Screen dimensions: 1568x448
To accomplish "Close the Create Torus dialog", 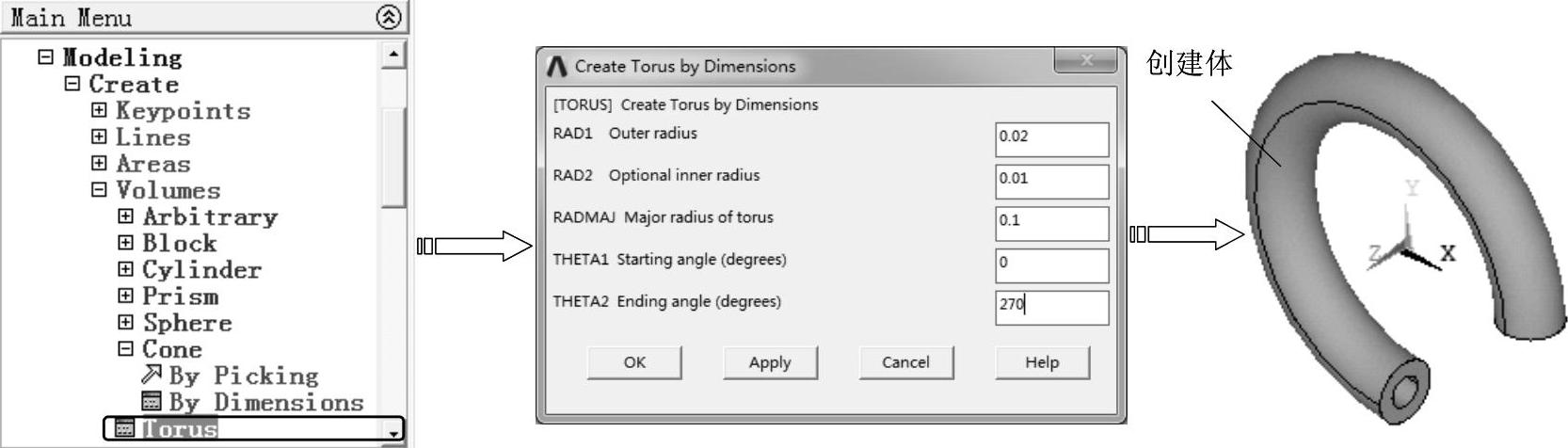I will [1087, 61].
